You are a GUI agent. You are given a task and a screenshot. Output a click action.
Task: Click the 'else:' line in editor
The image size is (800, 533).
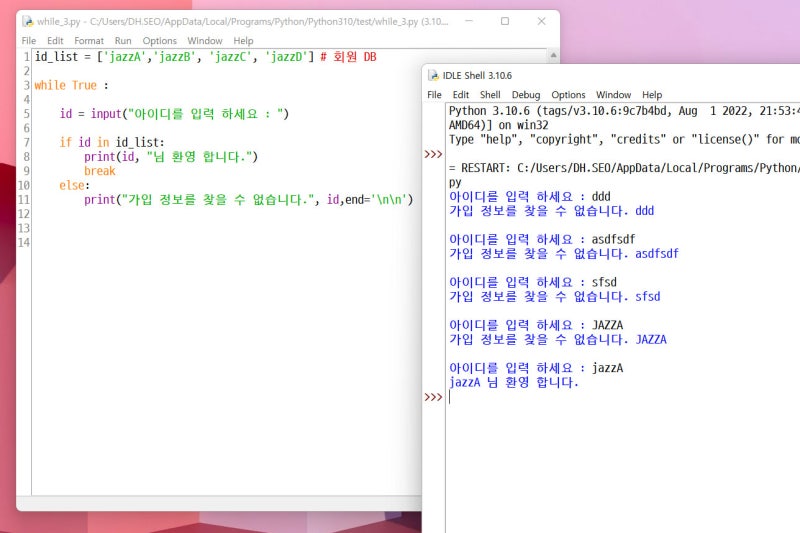point(74,185)
